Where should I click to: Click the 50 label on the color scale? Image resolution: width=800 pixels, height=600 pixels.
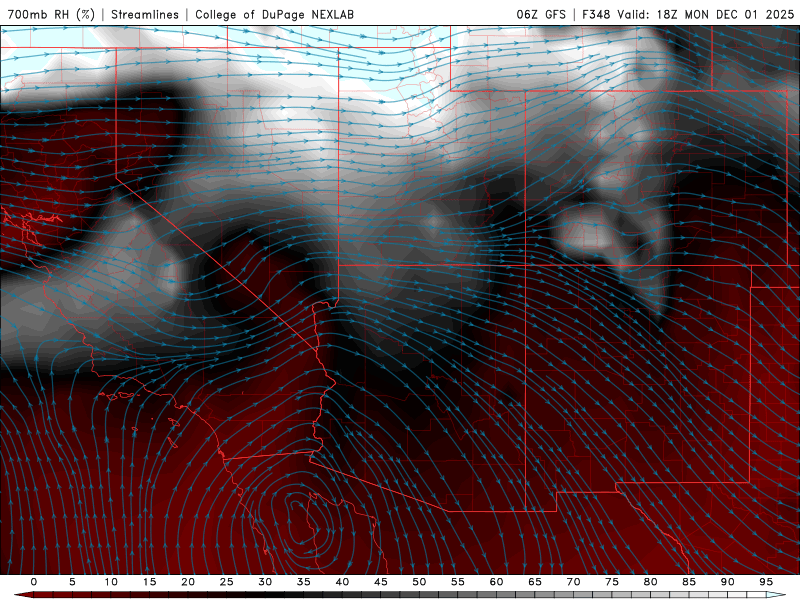coord(419,582)
